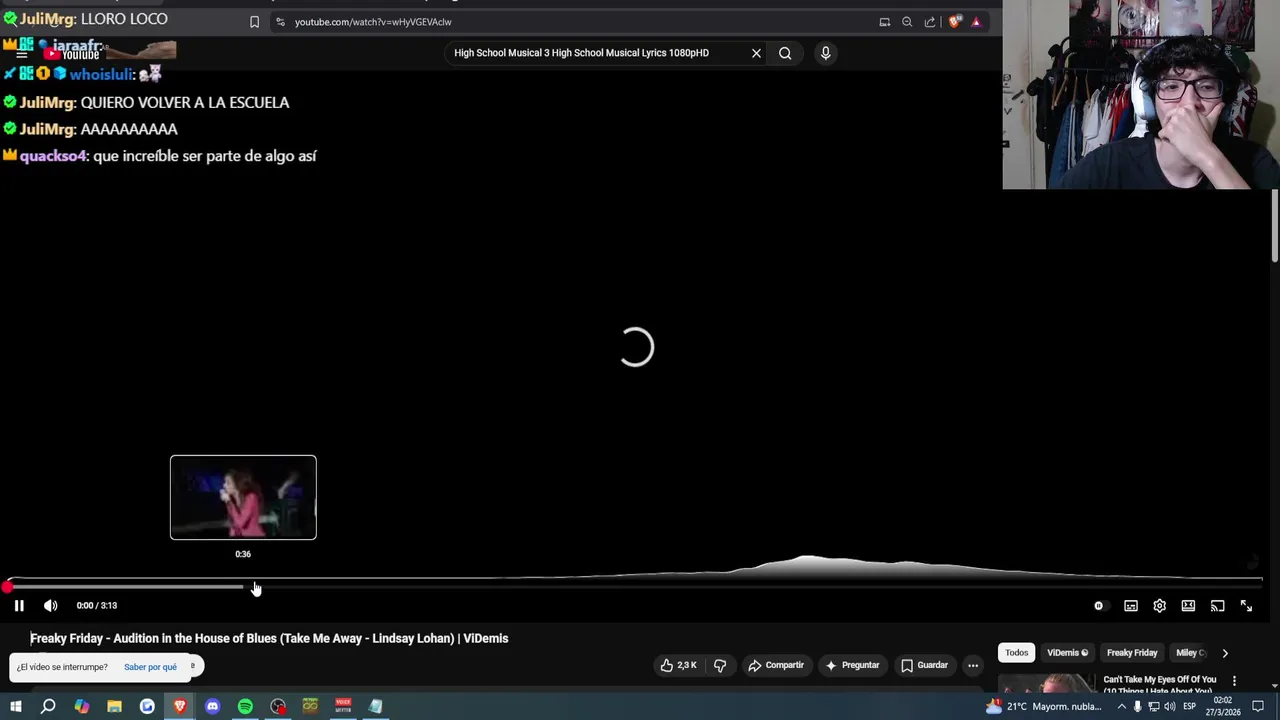1280x720 pixels.
Task: Cast the video with the cast icon
Action: tap(1217, 605)
